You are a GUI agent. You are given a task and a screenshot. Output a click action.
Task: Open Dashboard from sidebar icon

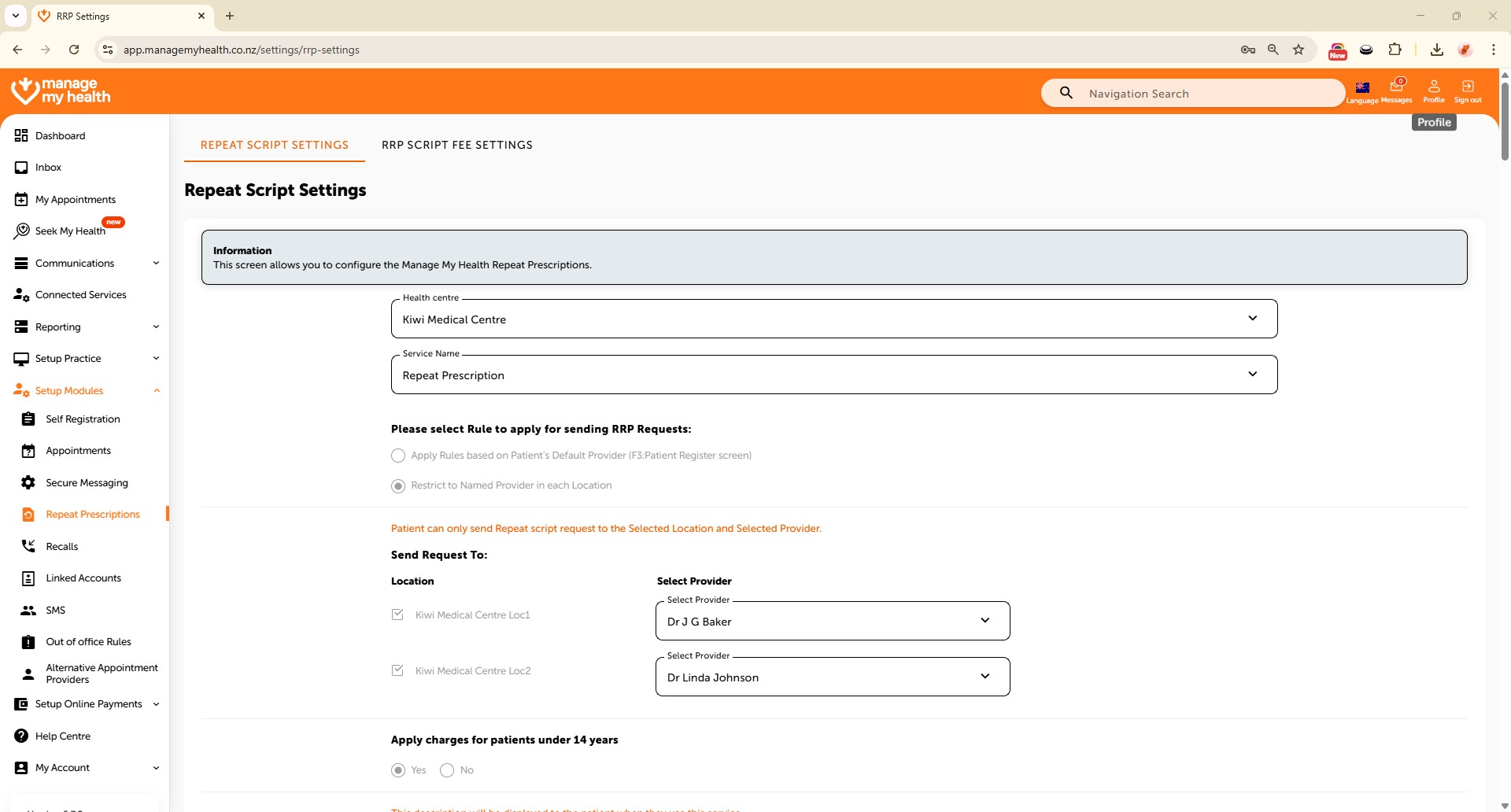(21, 135)
